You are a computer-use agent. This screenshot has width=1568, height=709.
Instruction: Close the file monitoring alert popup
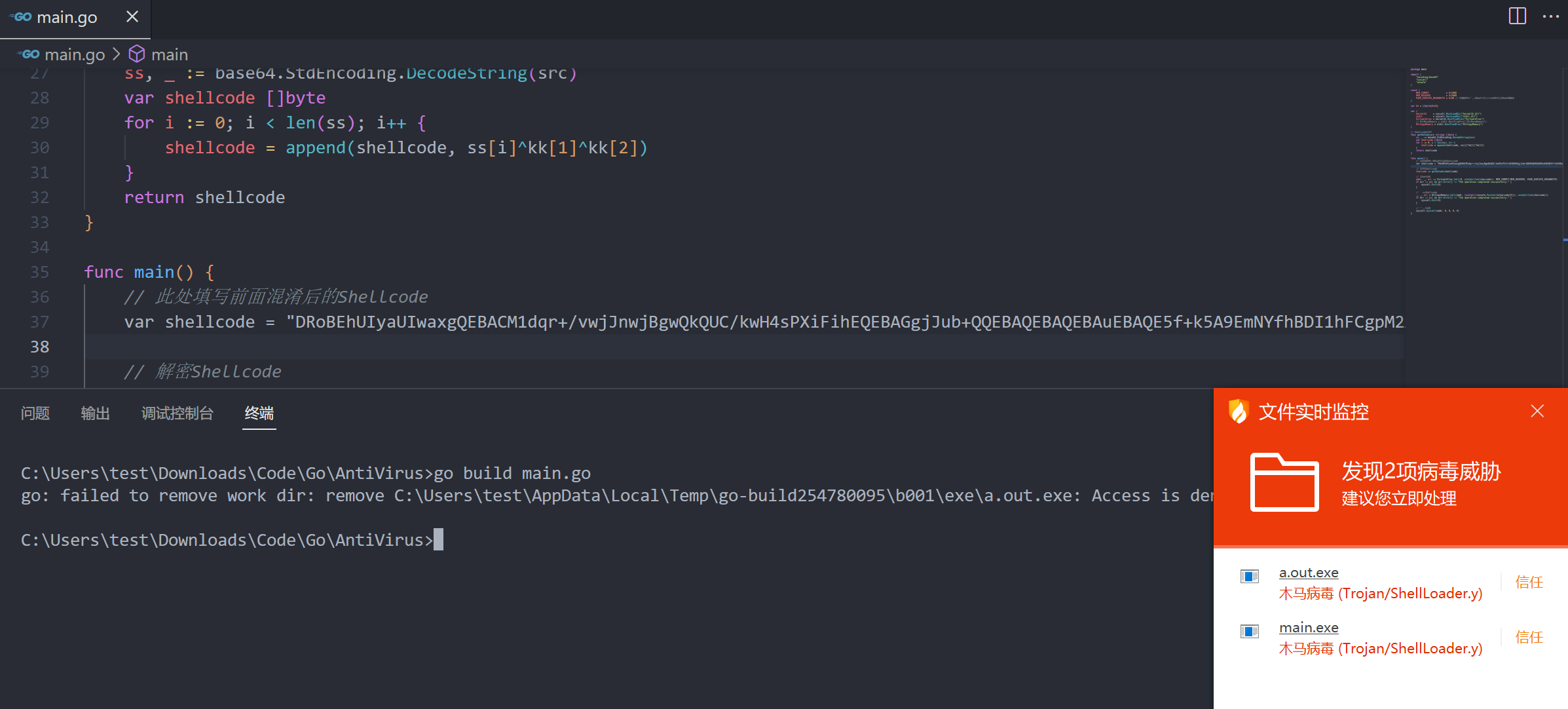point(1537,411)
